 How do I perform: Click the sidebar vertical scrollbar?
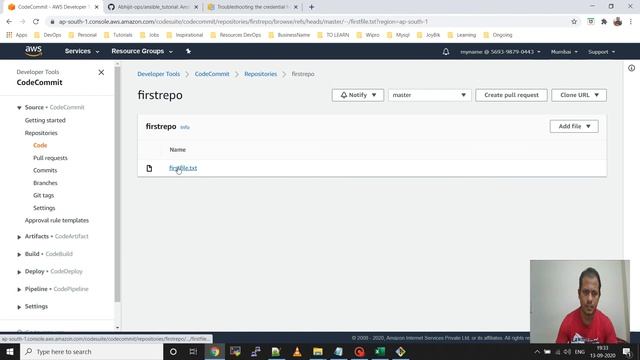click(x=118, y=184)
